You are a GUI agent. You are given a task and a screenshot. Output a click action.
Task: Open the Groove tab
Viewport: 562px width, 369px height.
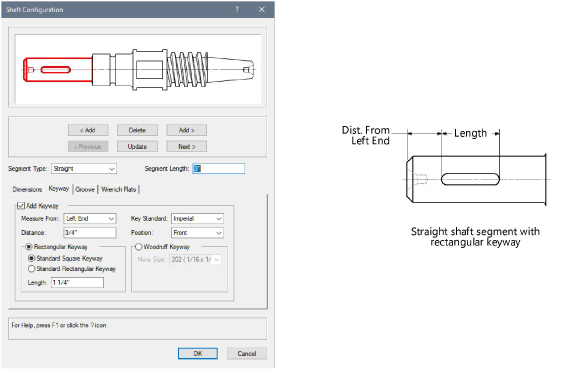click(x=85, y=190)
